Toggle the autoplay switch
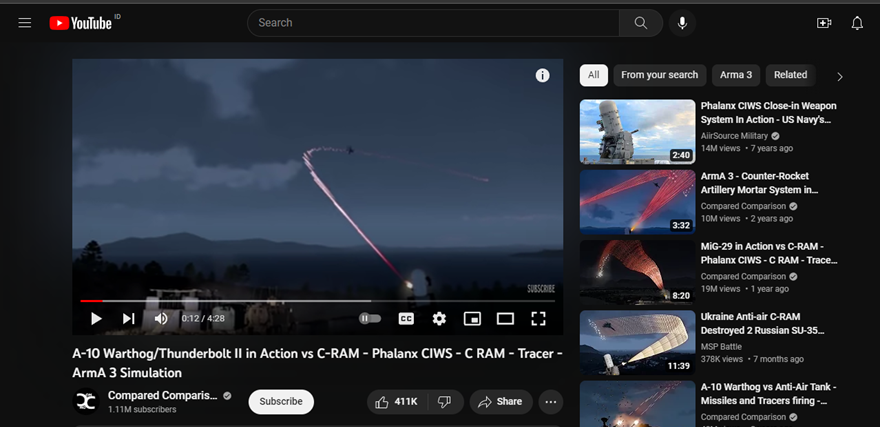The height and width of the screenshot is (427, 880). point(370,319)
